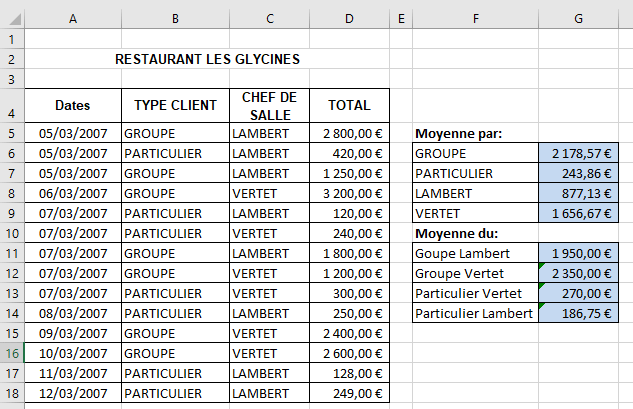Viewport: 633px width, 409px height.
Task: Click column G header
Action: (x=579, y=18)
